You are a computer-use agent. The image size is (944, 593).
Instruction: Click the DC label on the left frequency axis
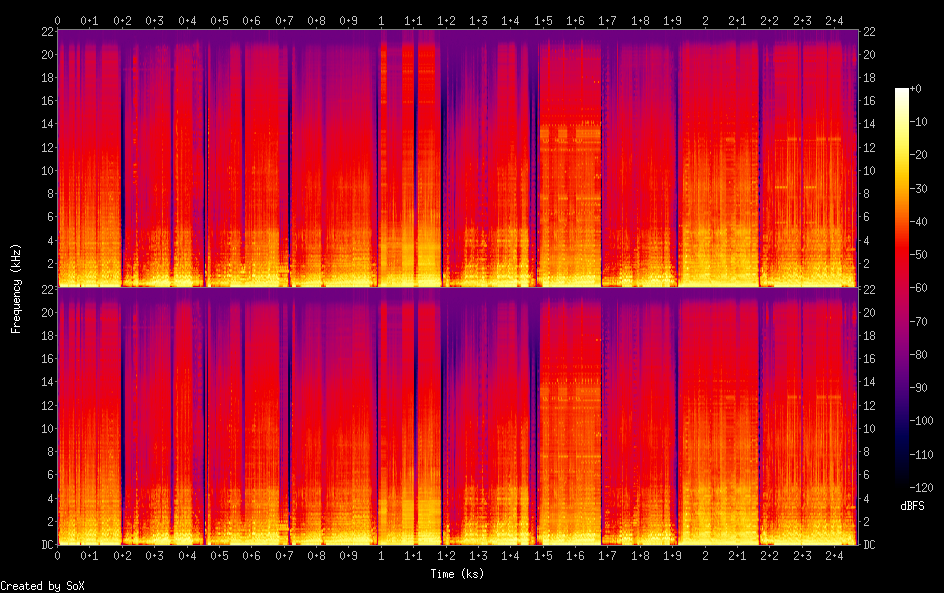[47, 545]
